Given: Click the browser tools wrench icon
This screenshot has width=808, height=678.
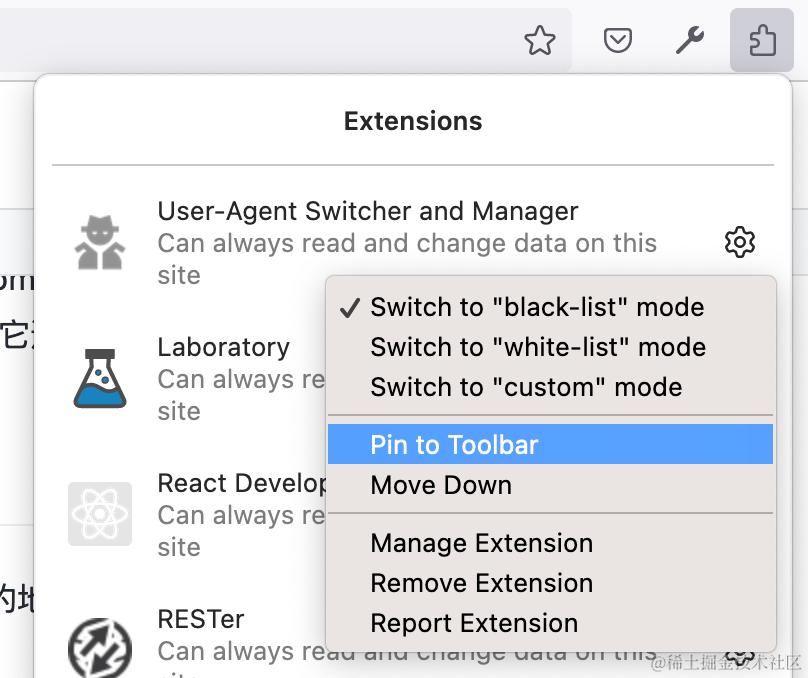Looking at the screenshot, I should coord(690,40).
